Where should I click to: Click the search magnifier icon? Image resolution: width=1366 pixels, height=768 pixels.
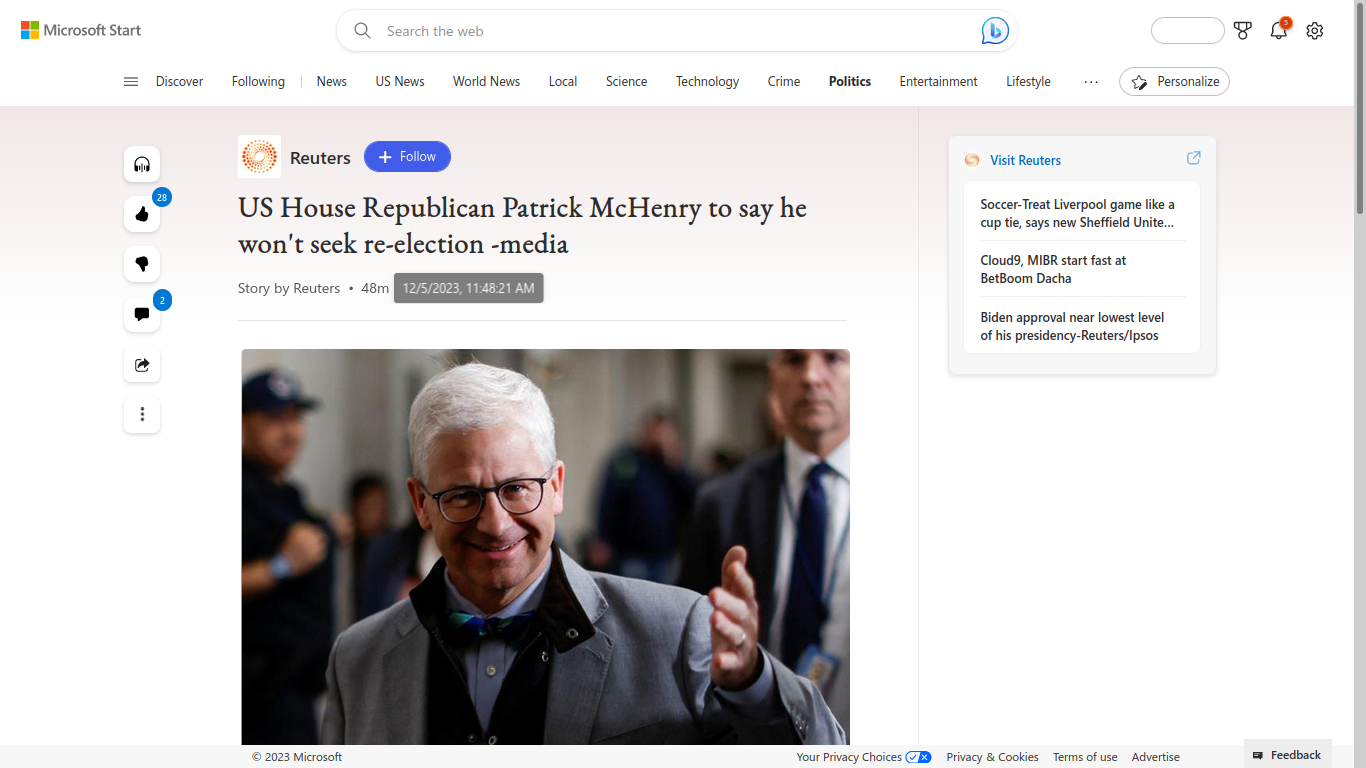[x=363, y=31]
